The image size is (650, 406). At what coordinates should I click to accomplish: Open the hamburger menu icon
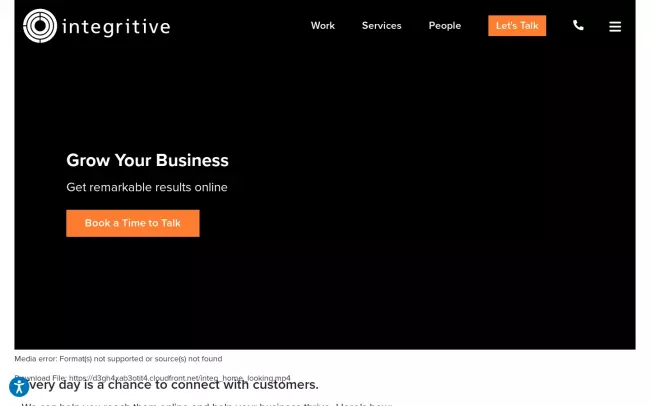click(615, 27)
